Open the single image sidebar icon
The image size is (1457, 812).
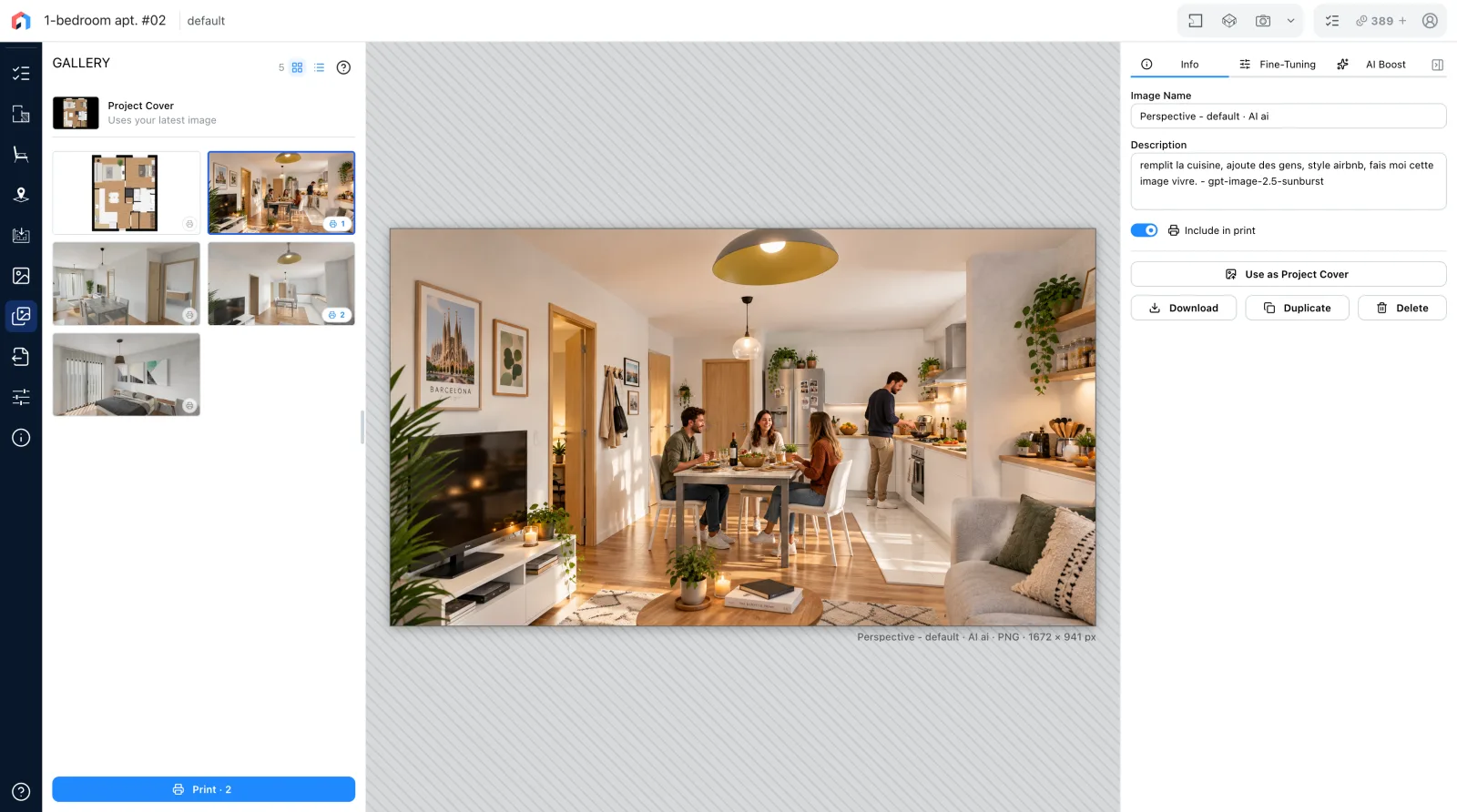21,276
